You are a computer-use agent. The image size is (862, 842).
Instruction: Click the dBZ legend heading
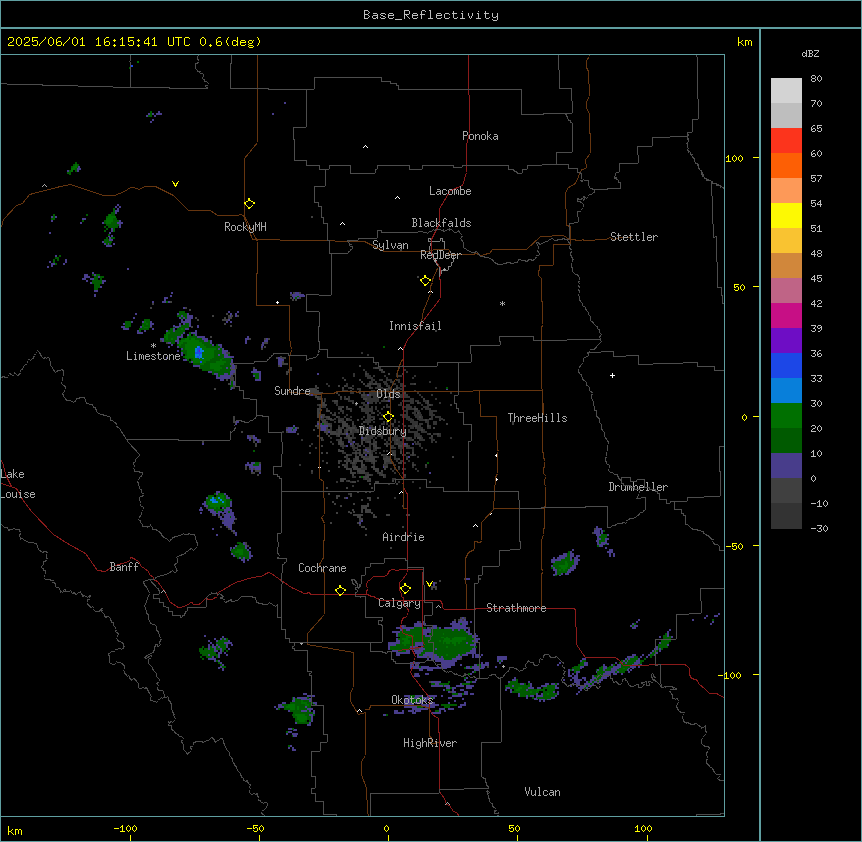point(810,53)
